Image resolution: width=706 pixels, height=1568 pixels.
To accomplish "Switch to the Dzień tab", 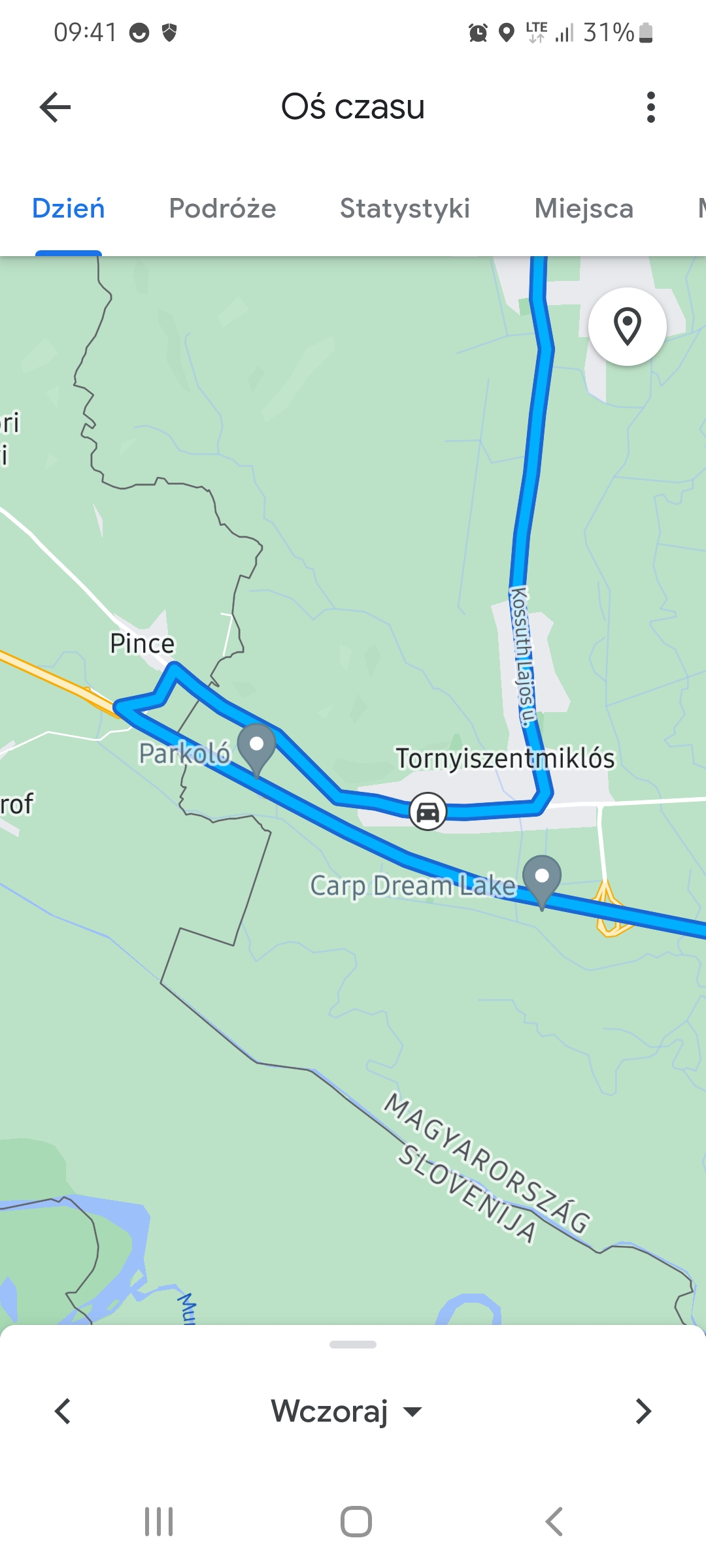I will [x=69, y=208].
